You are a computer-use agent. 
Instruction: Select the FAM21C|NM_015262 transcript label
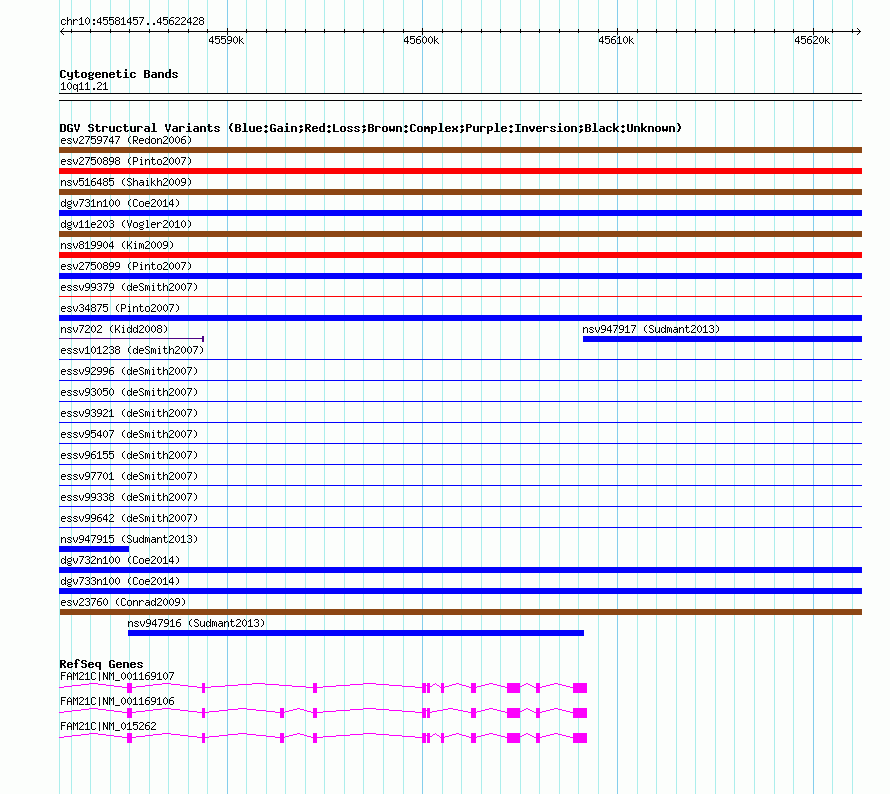click(108, 726)
